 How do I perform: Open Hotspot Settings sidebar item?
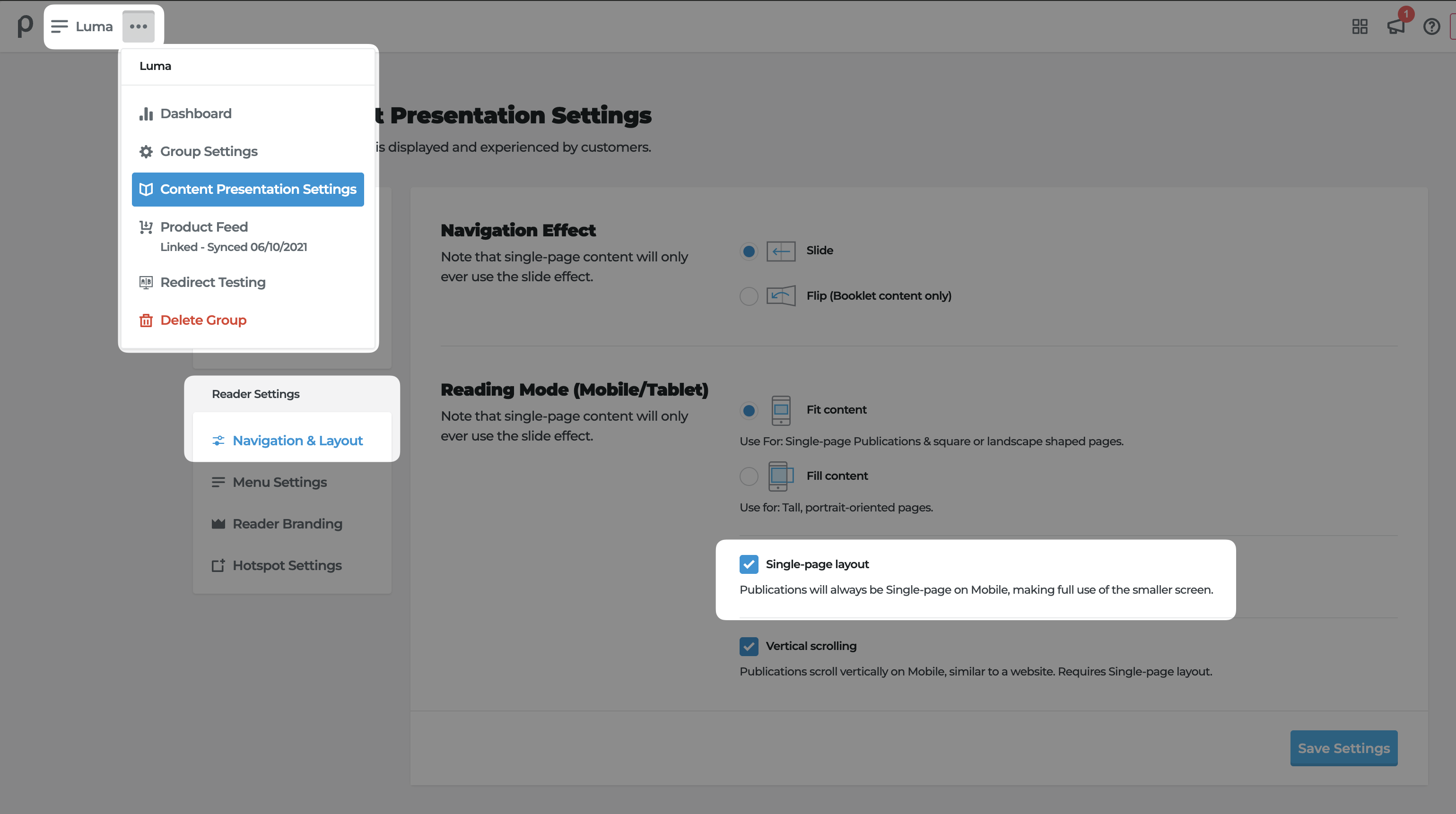287,565
